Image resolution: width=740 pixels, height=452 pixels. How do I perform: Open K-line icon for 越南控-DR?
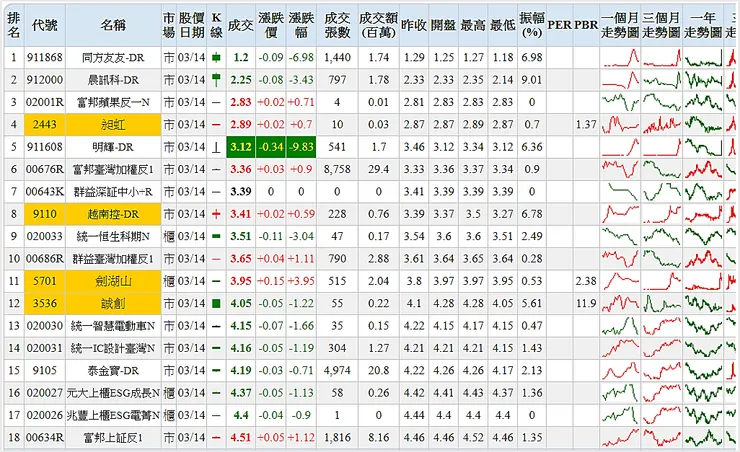tap(216, 214)
